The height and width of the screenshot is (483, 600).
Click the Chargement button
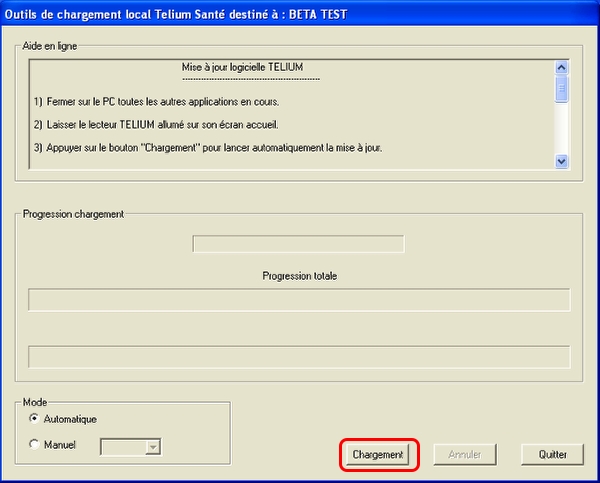(x=377, y=455)
